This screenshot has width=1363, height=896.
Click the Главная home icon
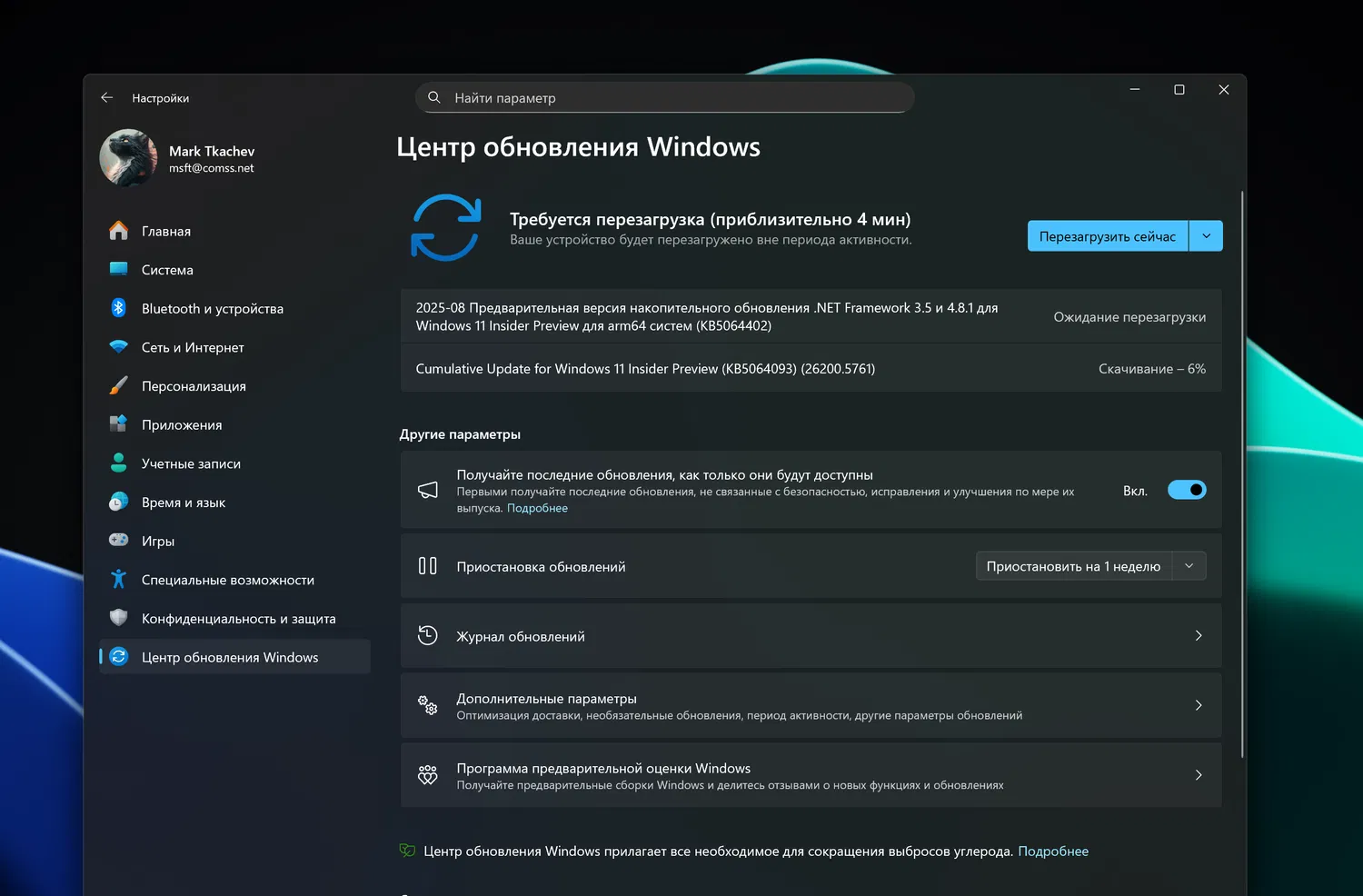coord(118,231)
